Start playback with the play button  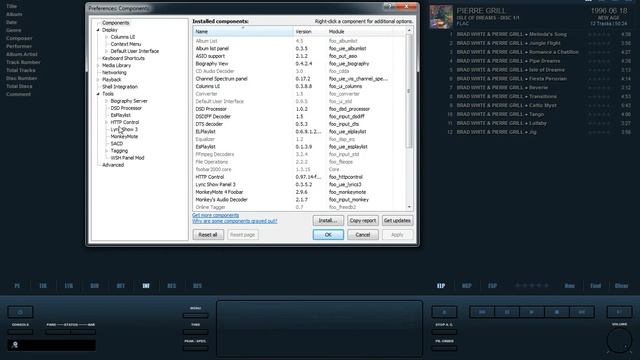pos(531,312)
